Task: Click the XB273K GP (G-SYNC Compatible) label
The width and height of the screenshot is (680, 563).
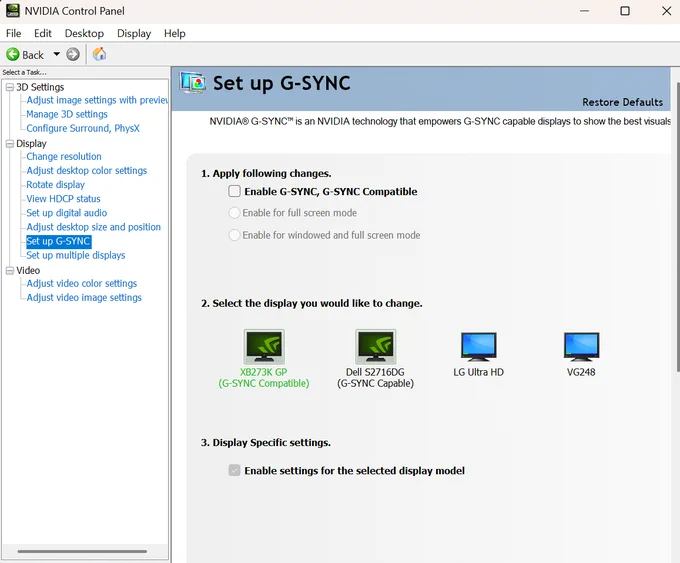Action: tap(264, 378)
